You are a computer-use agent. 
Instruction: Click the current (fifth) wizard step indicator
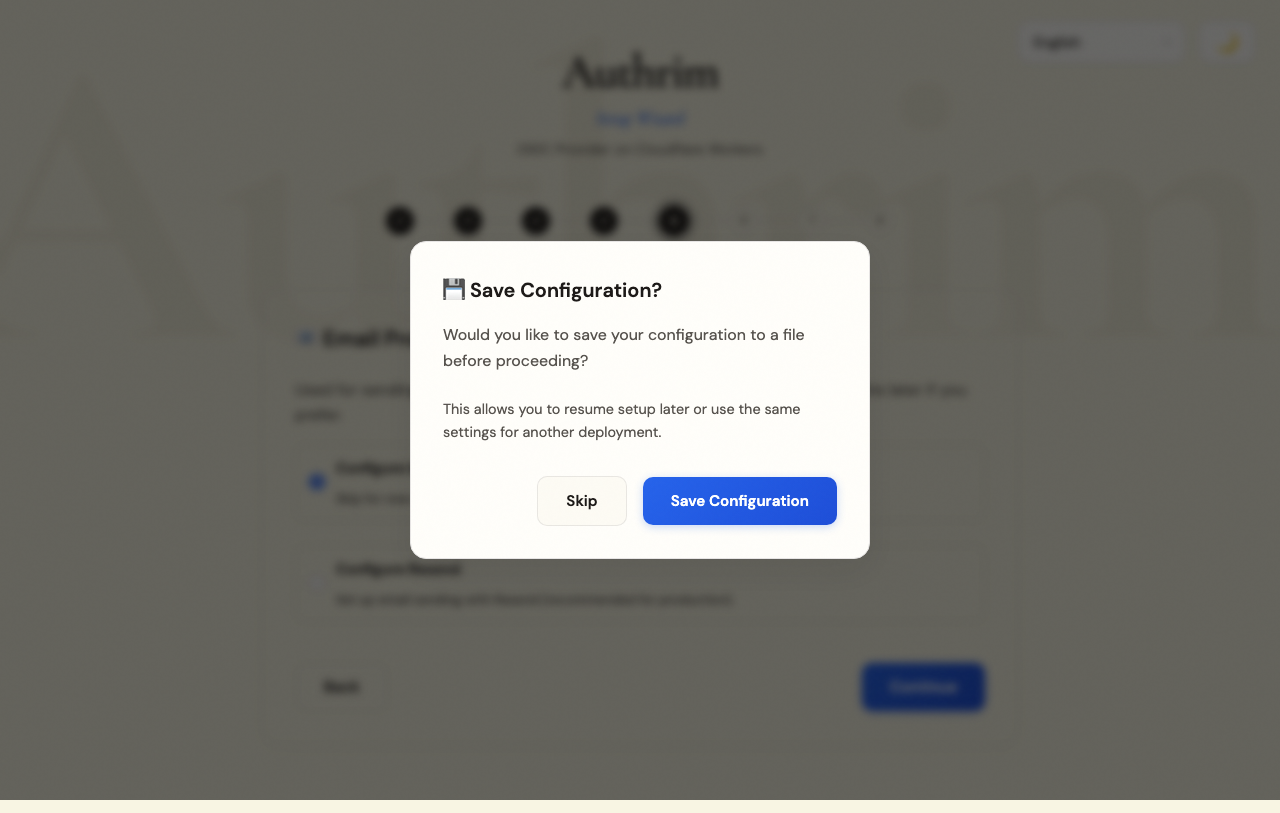[673, 220]
